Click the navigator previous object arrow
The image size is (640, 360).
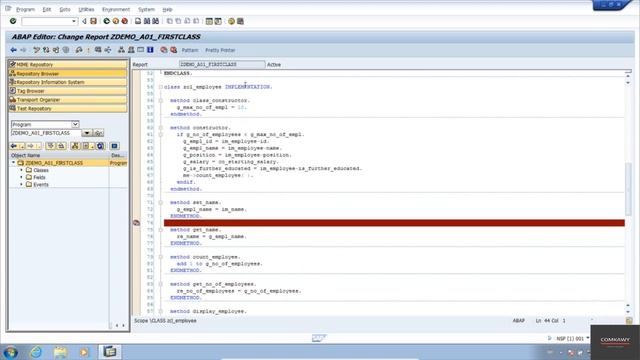pos(13,146)
